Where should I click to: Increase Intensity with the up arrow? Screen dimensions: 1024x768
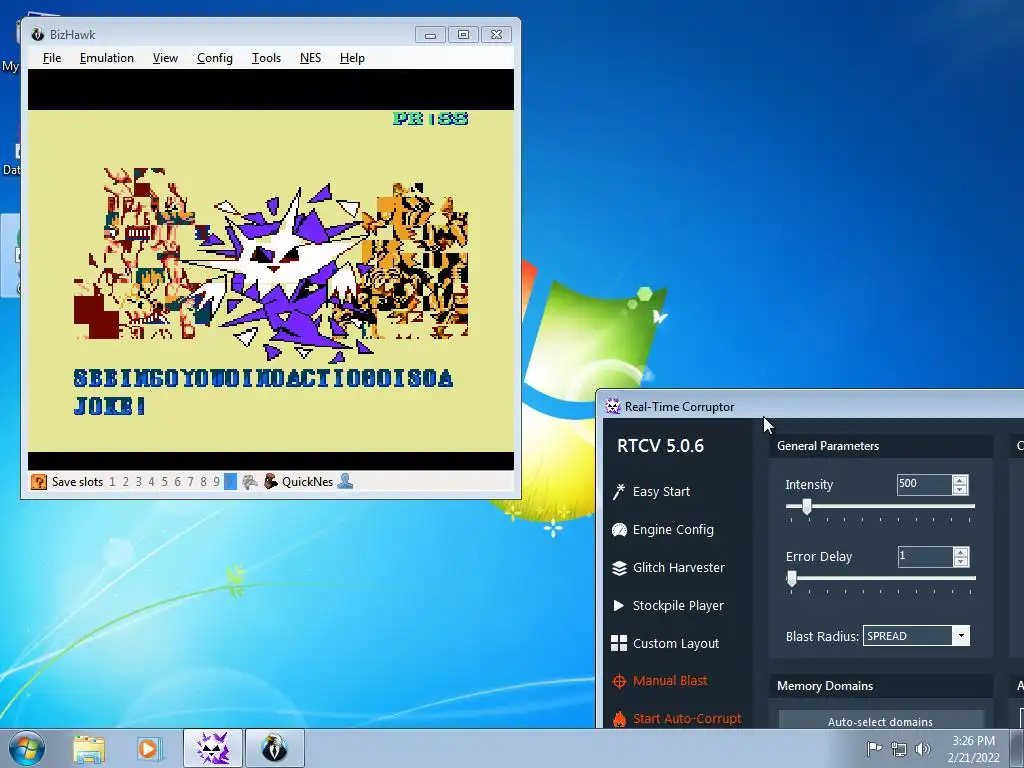tap(960, 480)
